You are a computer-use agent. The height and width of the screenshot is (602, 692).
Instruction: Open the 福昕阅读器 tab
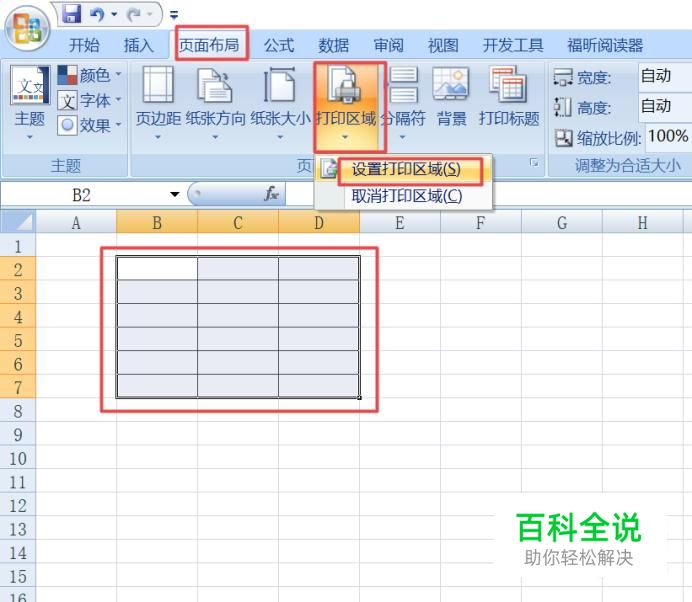(x=605, y=45)
